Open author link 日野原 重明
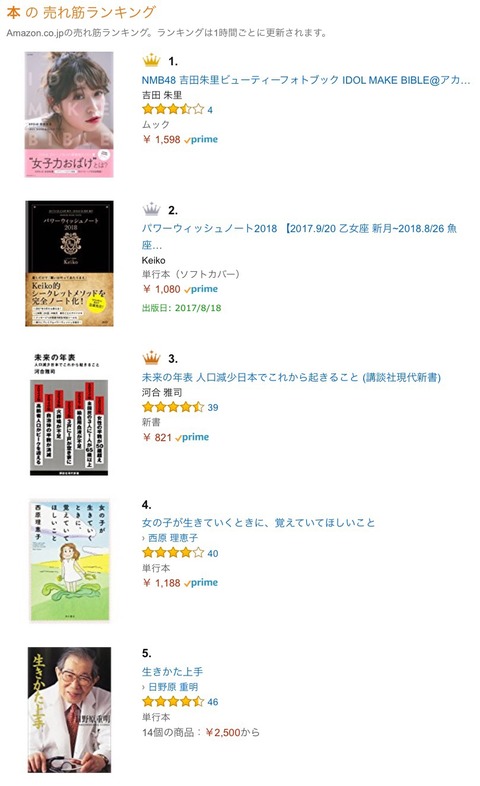The height and width of the screenshot is (786, 480). [x=173, y=687]
